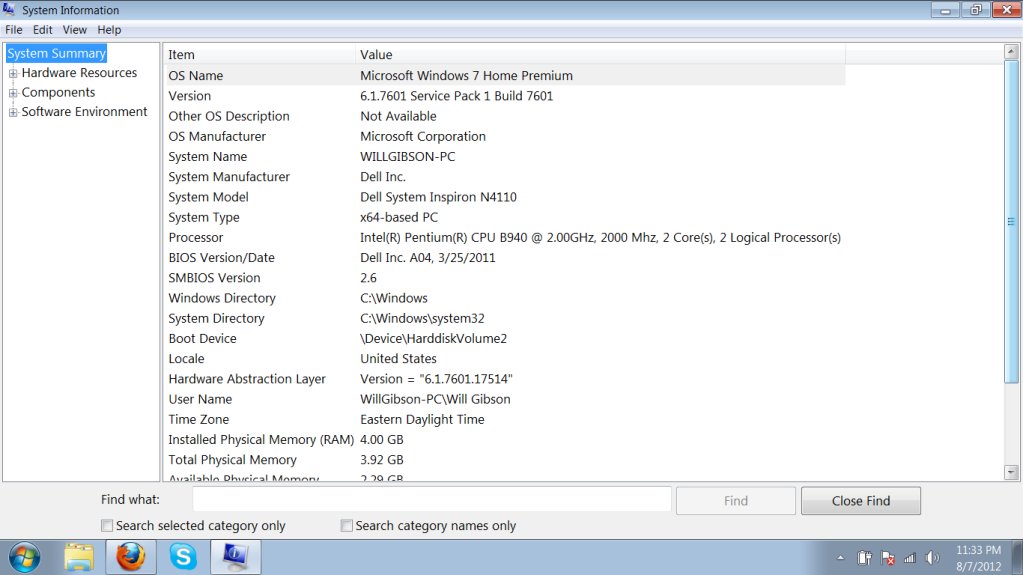1023x575 pixels.
Task: Select the Locale row
Action: click(506, 359)
